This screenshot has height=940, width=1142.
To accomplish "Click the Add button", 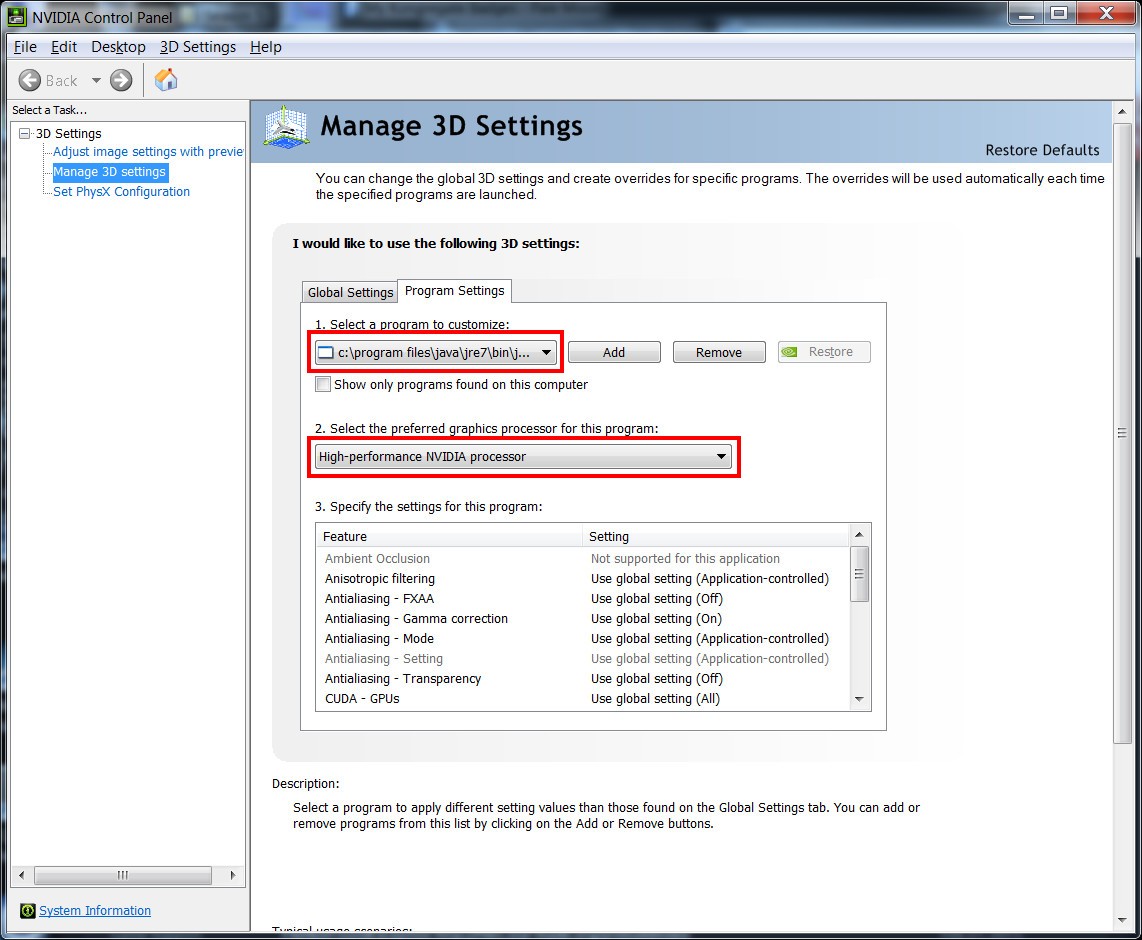I will coord(614,352).
